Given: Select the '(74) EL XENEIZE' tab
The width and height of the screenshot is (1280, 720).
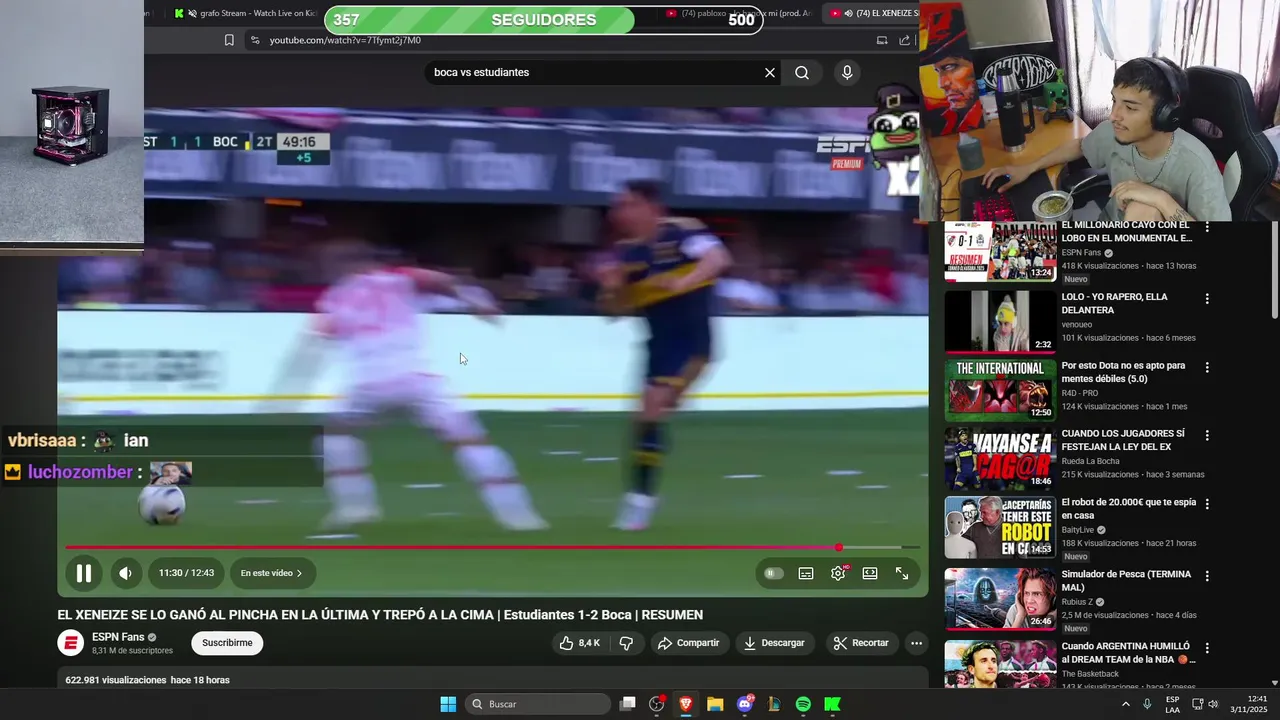Looking at the screenshot, I should pos(872,13).
